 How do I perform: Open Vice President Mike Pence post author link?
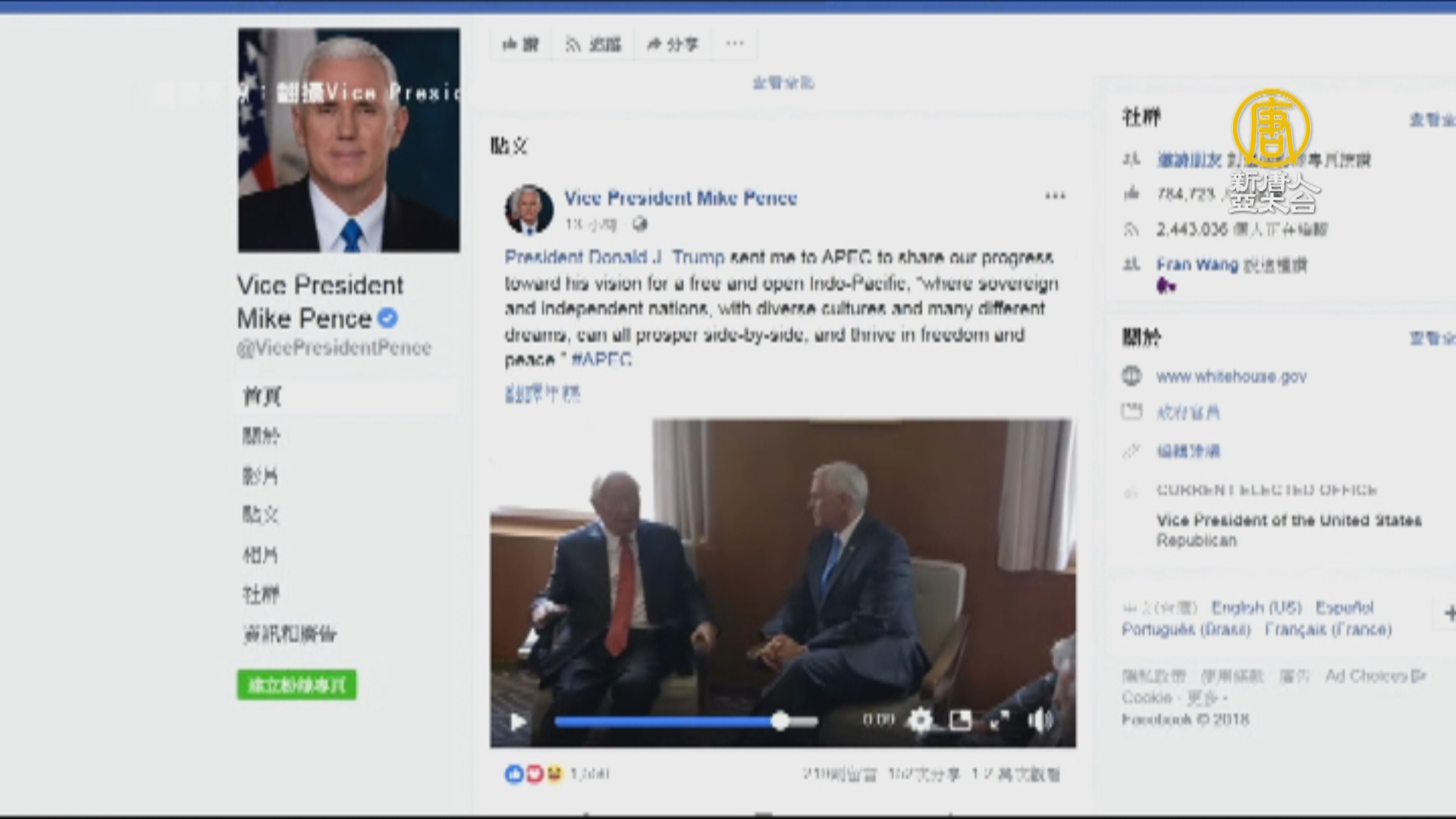[x=680, y=198]
